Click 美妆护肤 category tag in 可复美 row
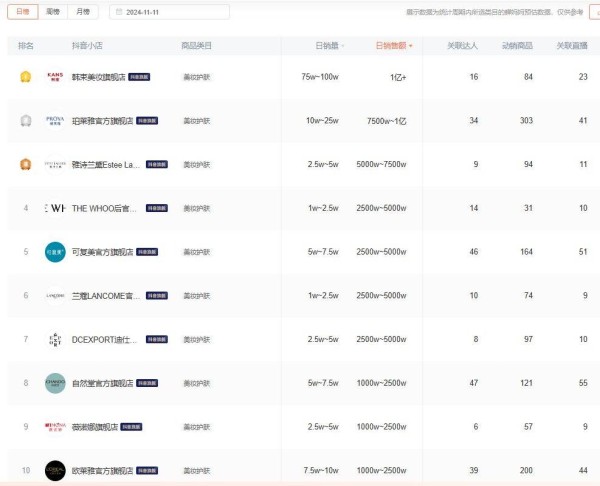600x486 pixels. [197, 252]
